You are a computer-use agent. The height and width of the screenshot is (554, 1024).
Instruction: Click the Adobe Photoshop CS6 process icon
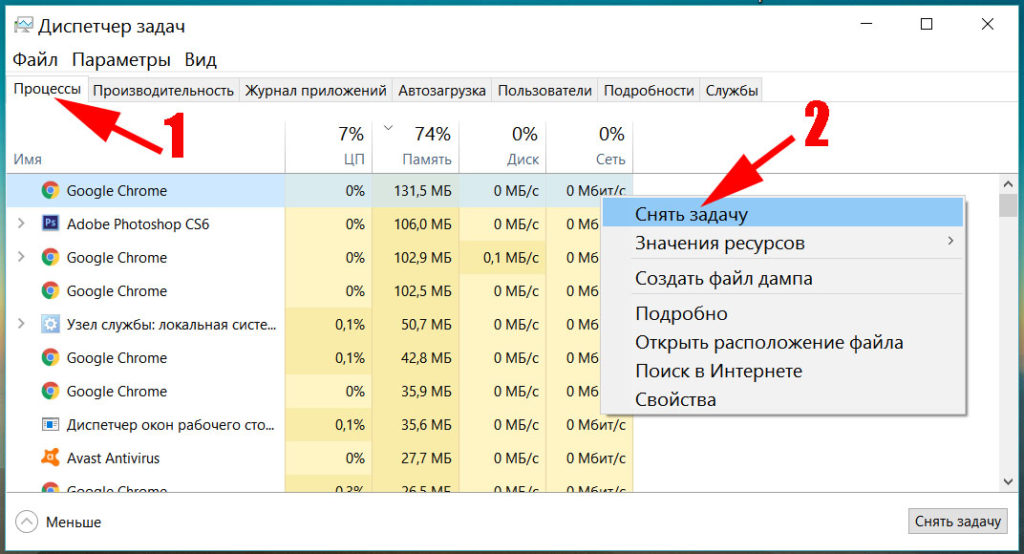click(x=50, y=224)
